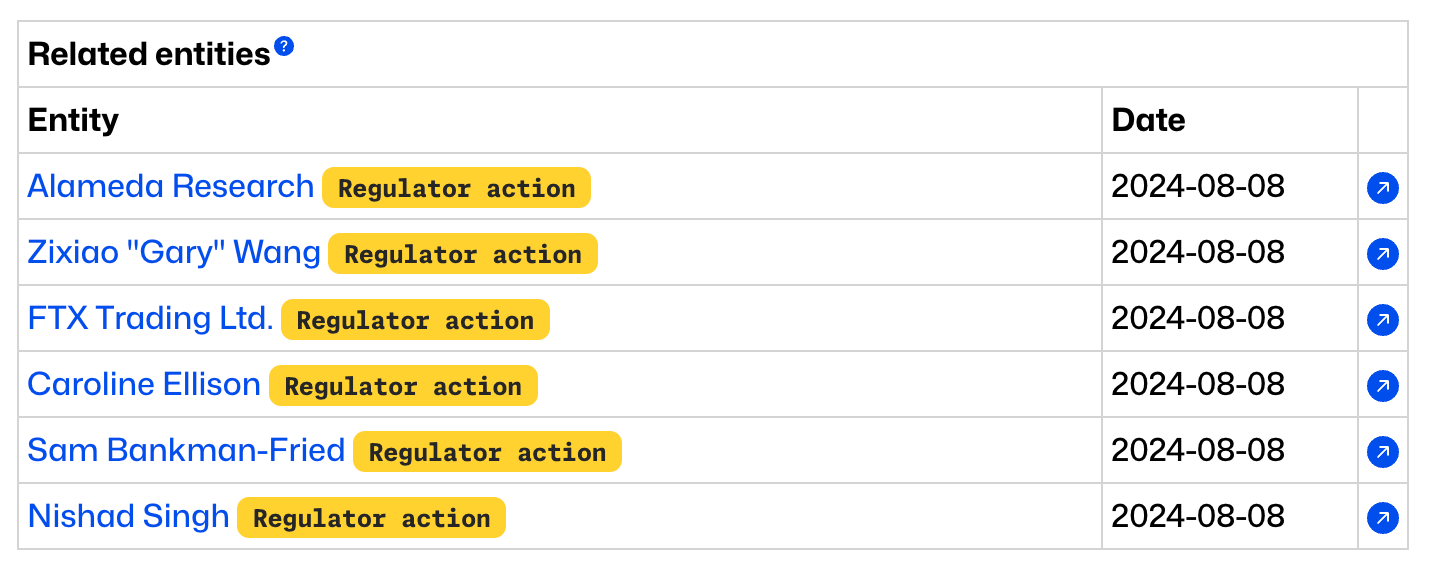This screenshot has height=570, width=1436.
Task: Follow the Zixiao "Gary" Wang link
Action: click(174, 253)
